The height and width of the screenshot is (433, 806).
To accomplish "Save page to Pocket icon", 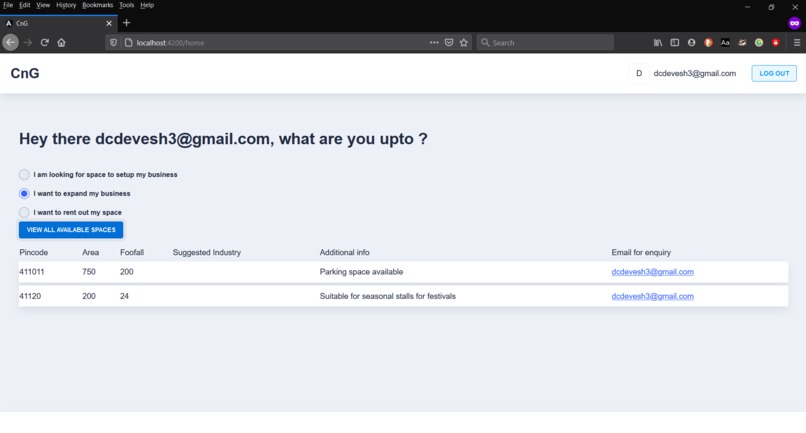I will coord(449,43).
